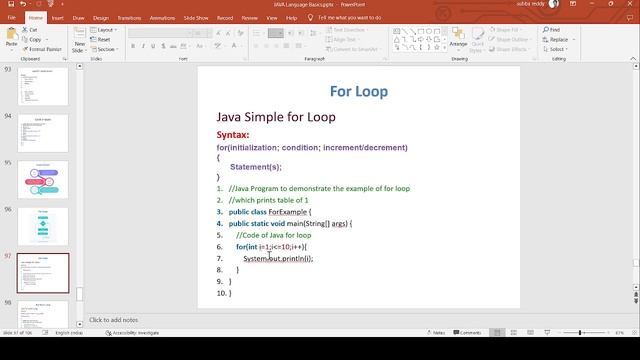The image size is (640, 360).
Task: Switch to Slide Sorter view icon
Action: (514, 333)
